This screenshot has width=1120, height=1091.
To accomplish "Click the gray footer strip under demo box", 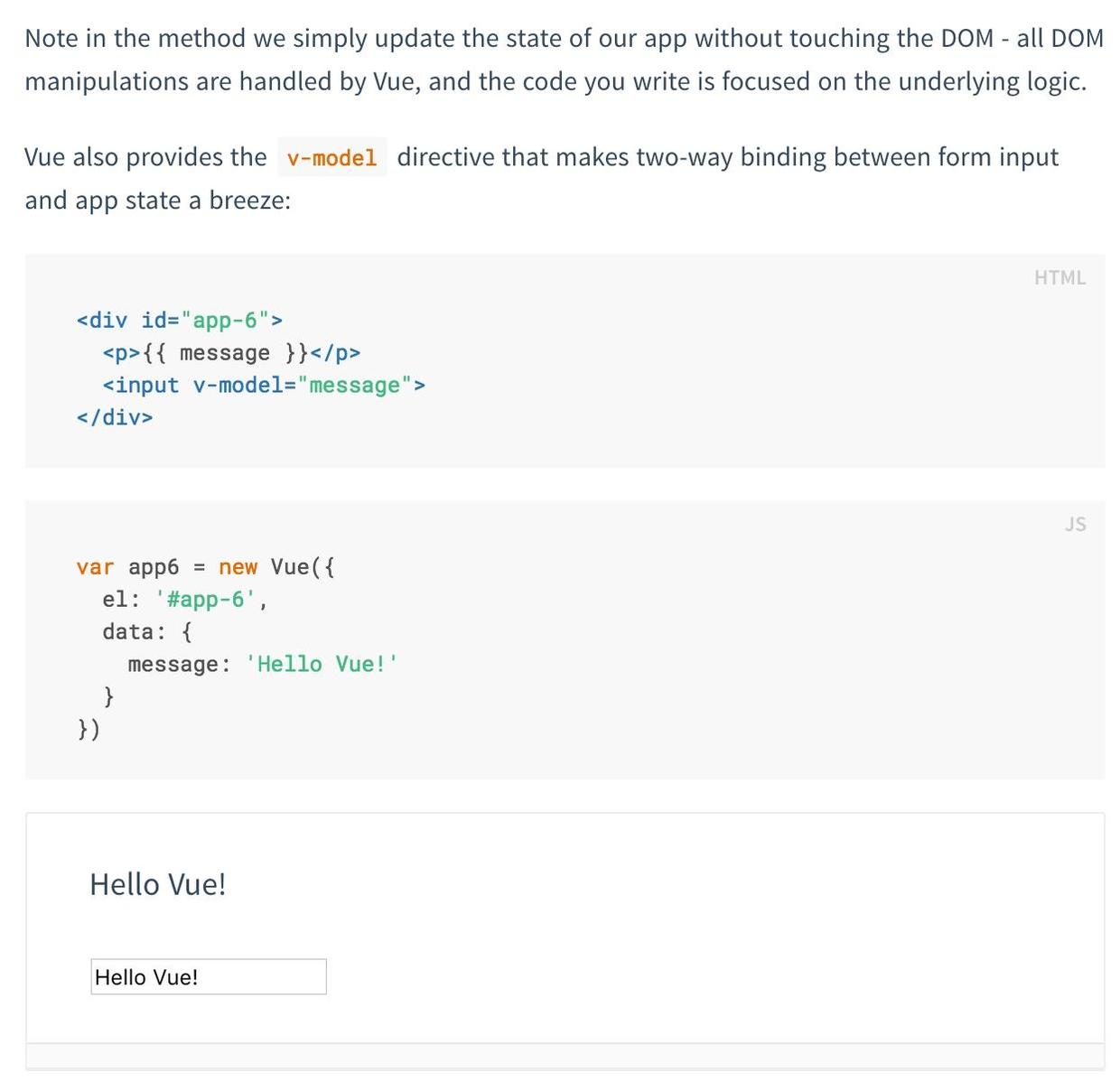I will (565, 1056).
